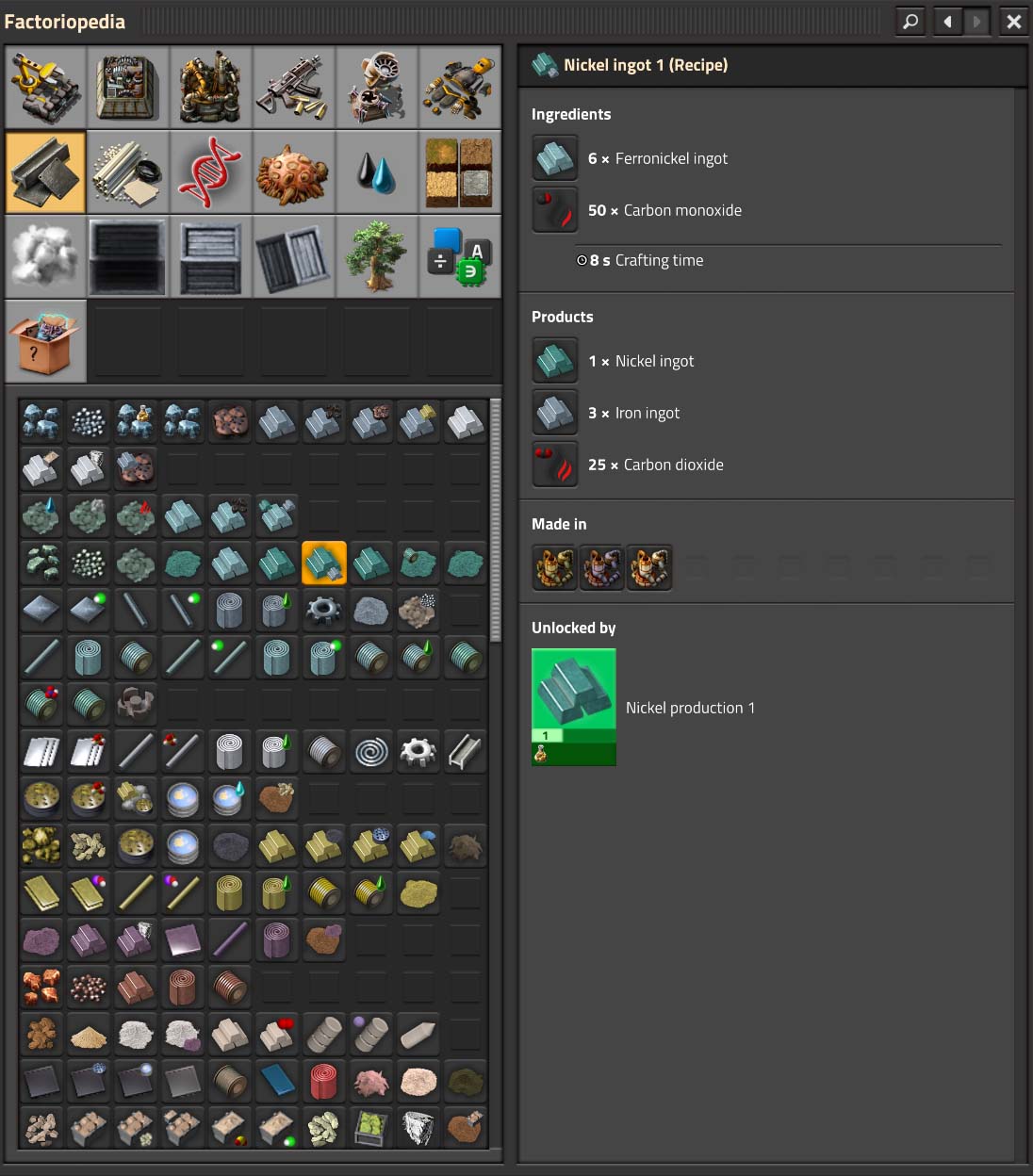Select the tan sand pile icon

[x=89, y=1034]
